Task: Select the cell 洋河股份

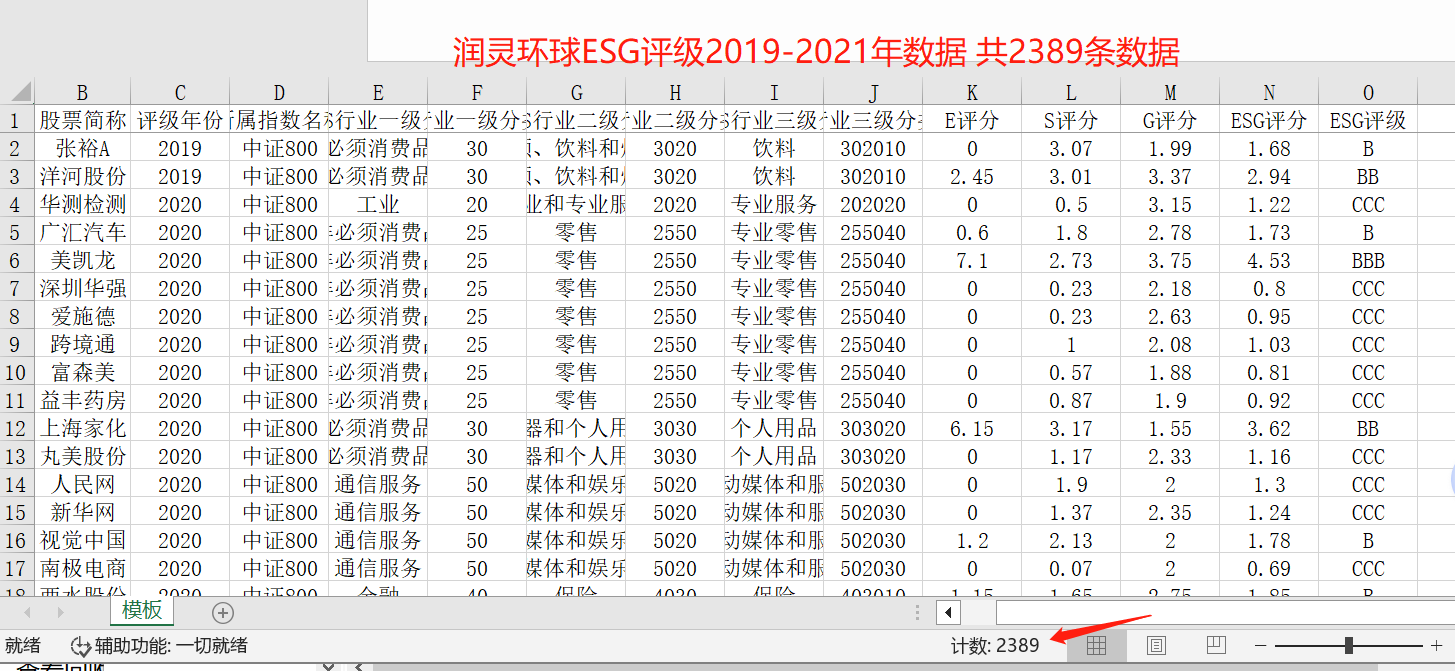Action: click(83, 177)
